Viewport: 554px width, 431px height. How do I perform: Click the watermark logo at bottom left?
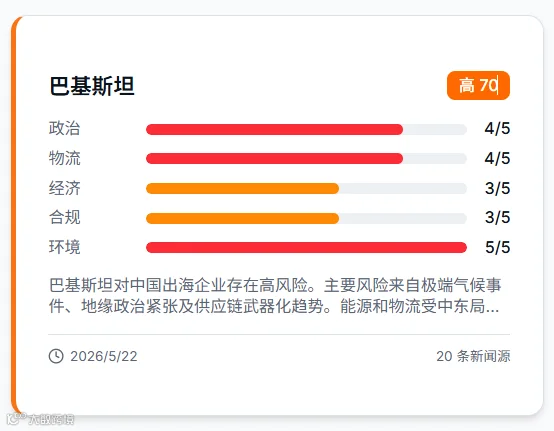coord(40,419)
